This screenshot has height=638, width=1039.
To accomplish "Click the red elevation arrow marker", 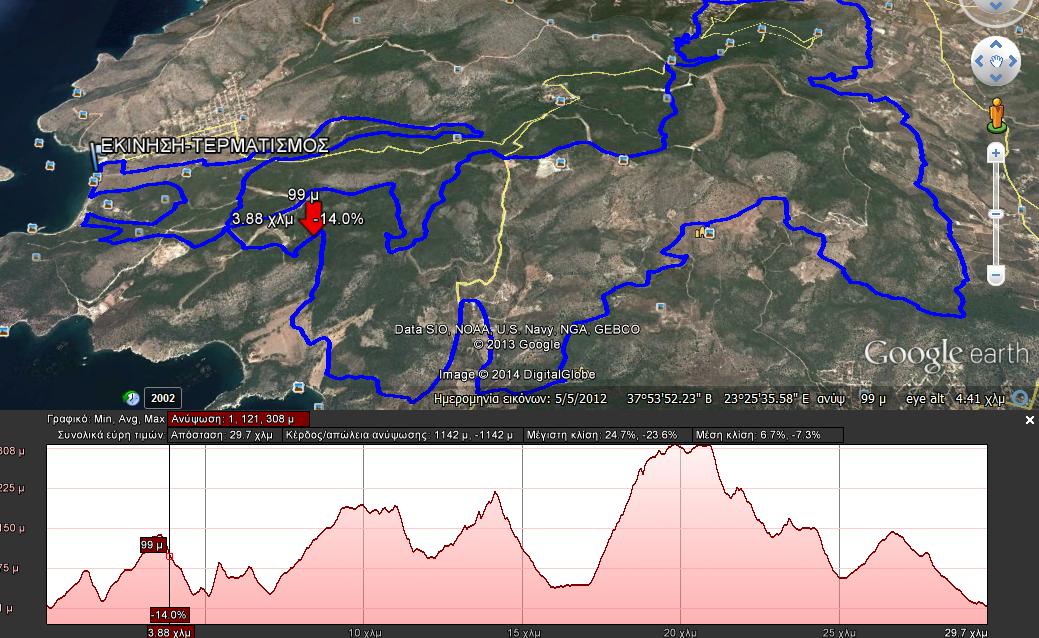I will (311, 217).
